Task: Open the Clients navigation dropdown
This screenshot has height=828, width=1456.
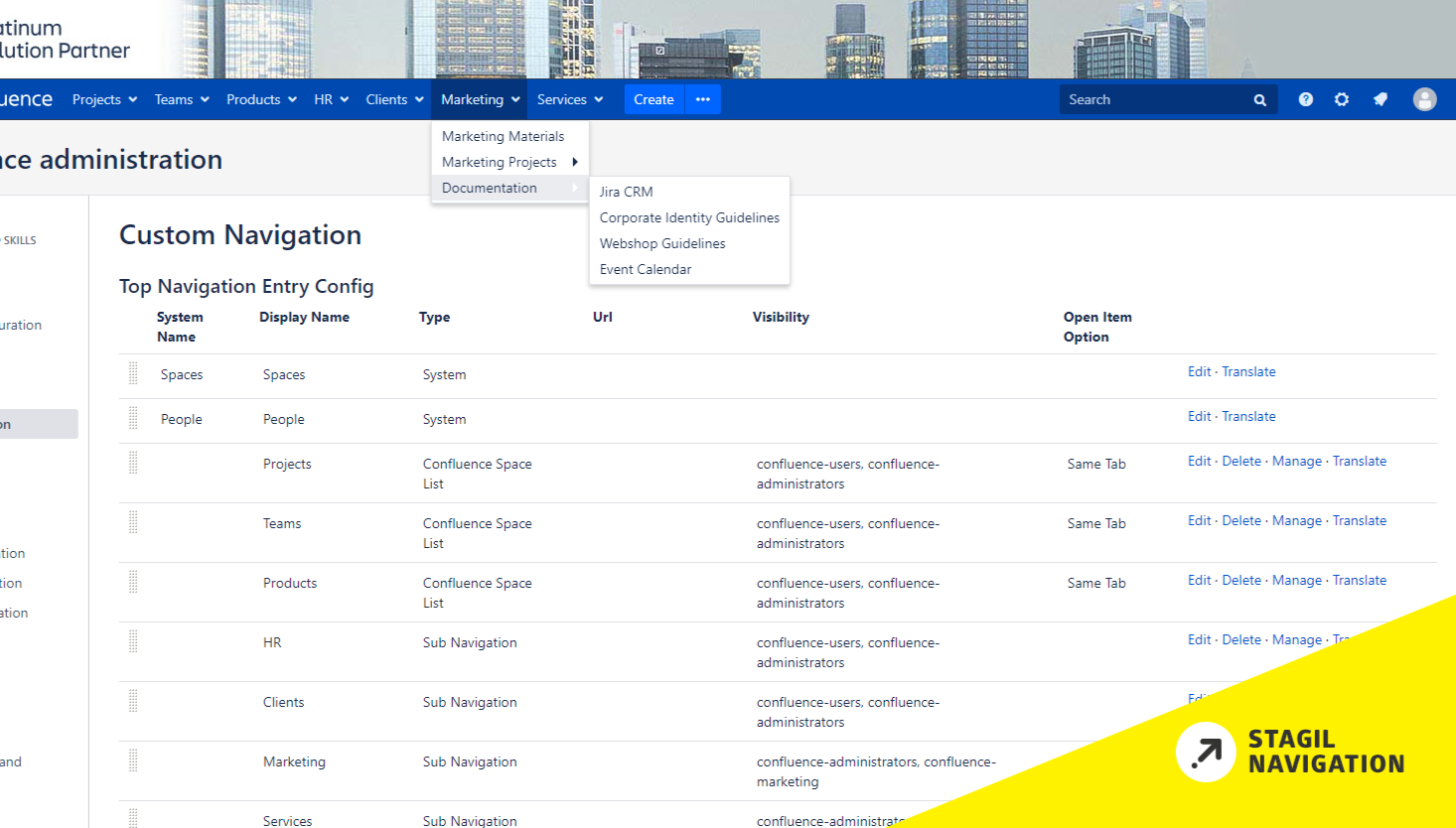Action: [x=394, y=99]
